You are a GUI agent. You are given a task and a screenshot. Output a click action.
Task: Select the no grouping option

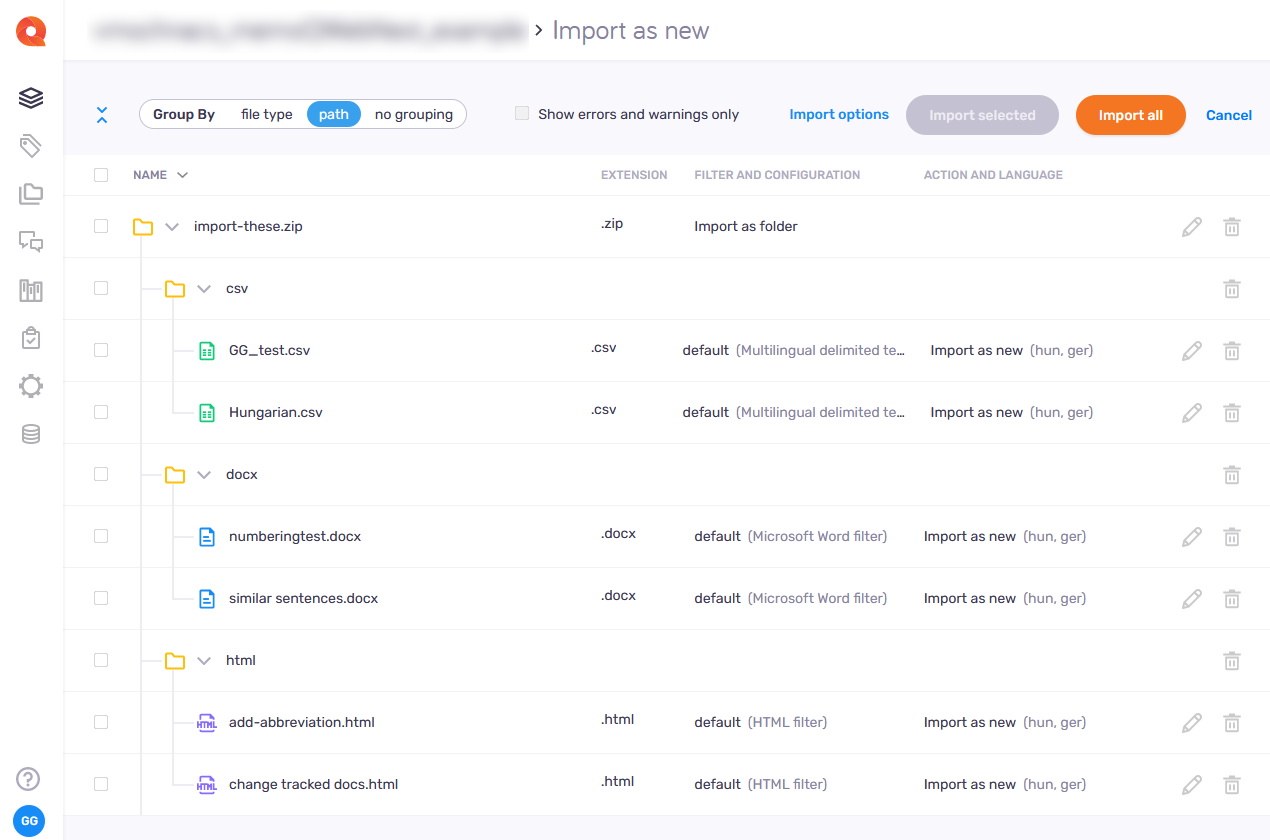(x=413, y=115)
